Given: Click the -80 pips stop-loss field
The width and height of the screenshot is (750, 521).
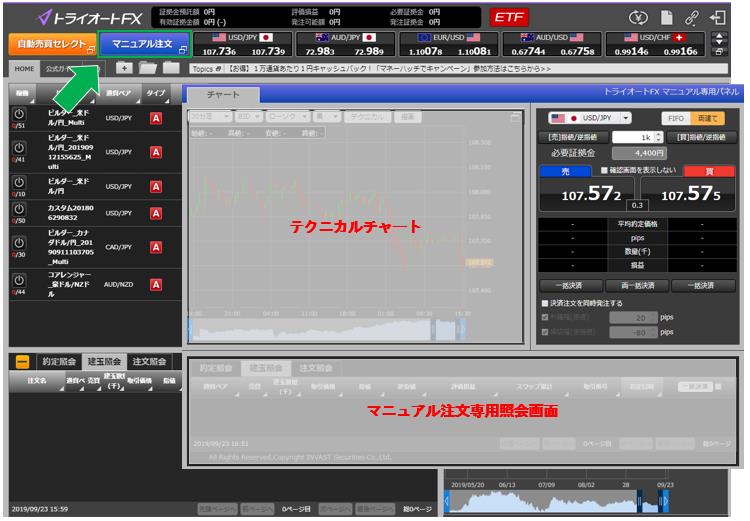Looking at the screenshot, I should click(x=633, y=332).
